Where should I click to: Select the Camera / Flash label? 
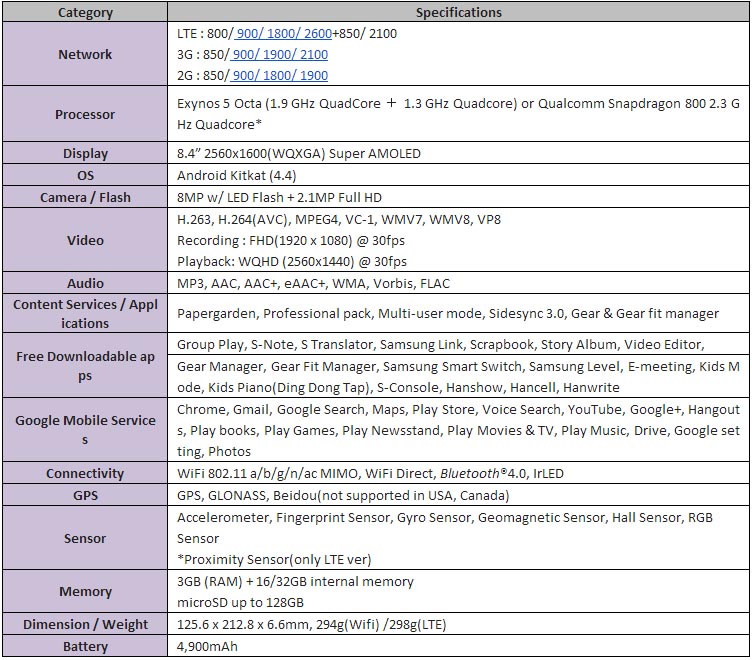pyautogui.click(x=85, y=198)
